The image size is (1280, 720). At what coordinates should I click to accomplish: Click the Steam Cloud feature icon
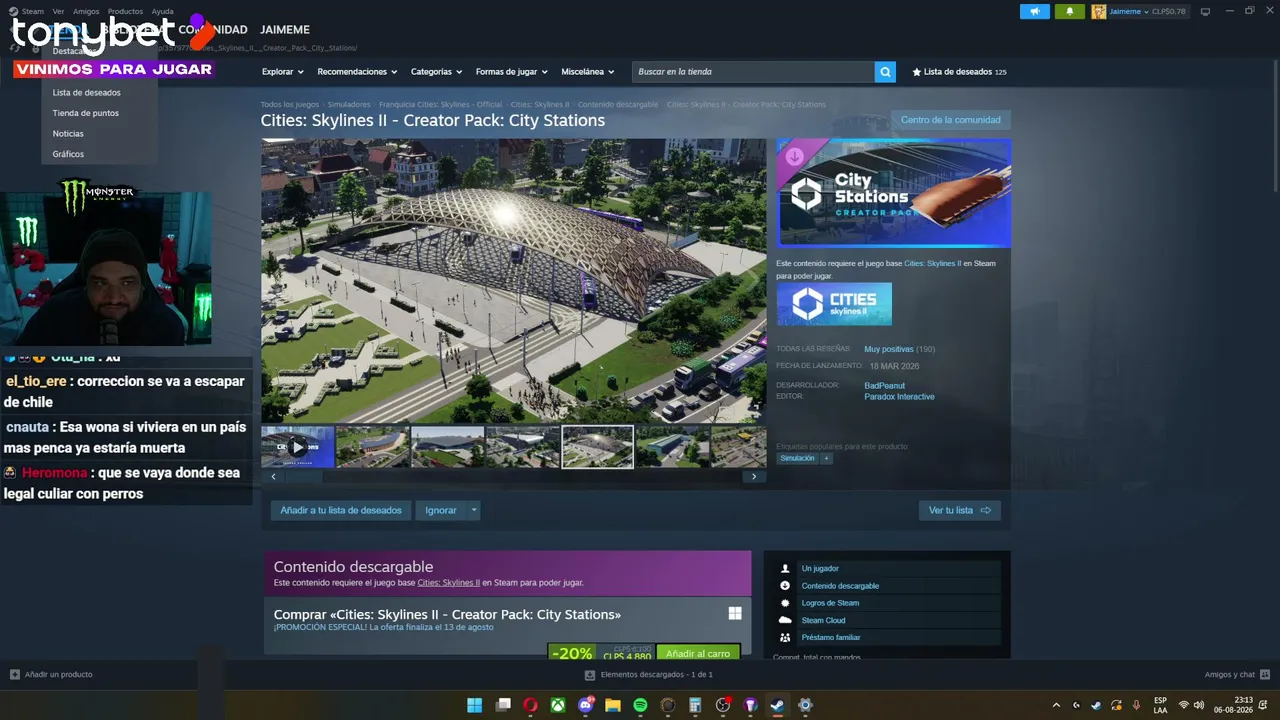click(x=785, y=620)
